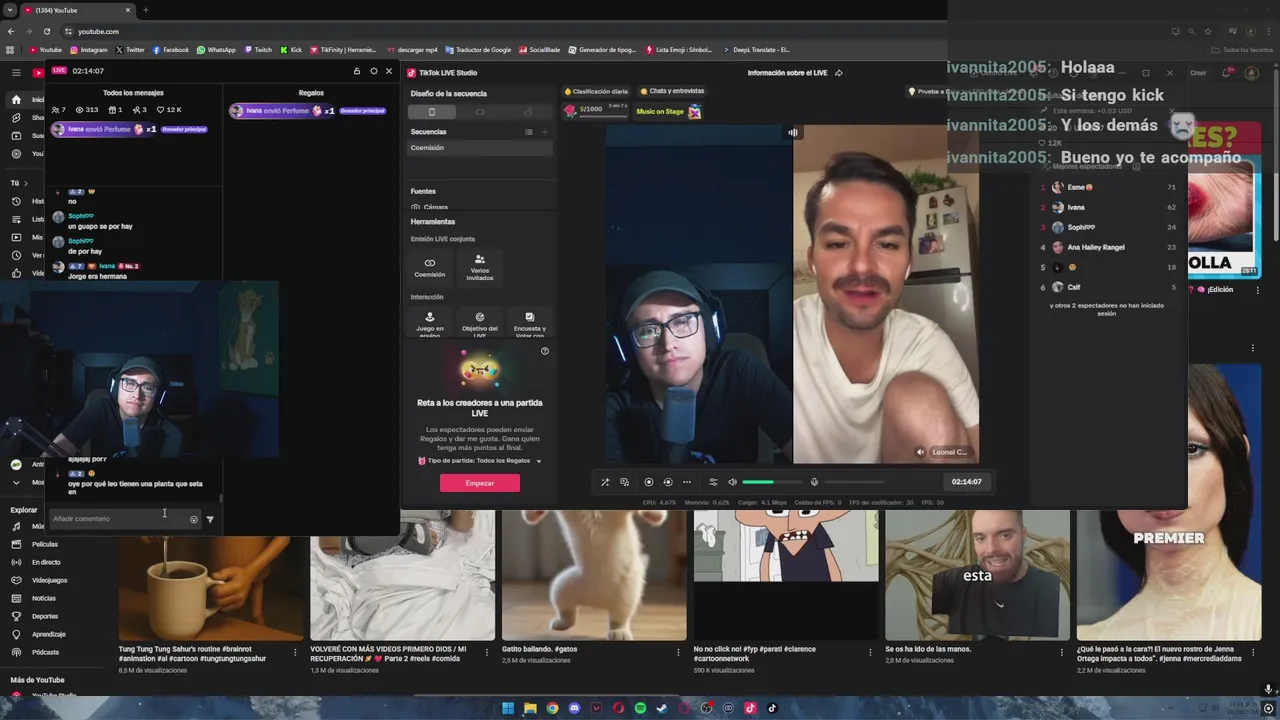Expand Tipo de partida dropdown

(x=539, y=461)
